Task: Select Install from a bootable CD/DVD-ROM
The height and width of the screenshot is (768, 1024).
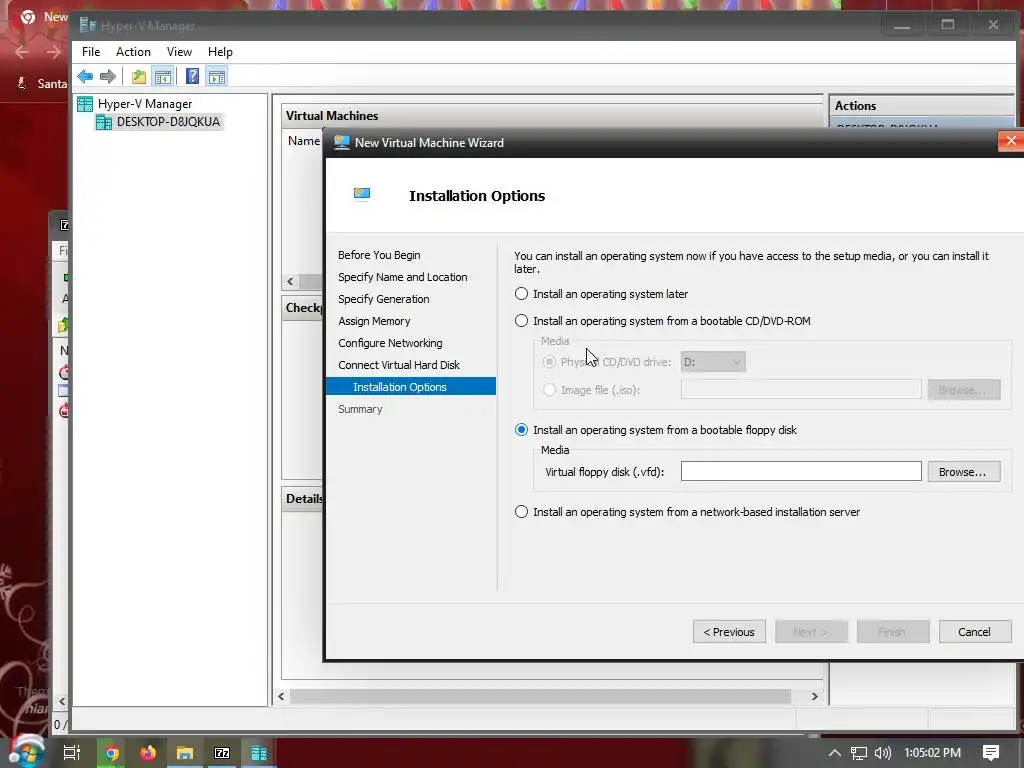Action: 521,321
